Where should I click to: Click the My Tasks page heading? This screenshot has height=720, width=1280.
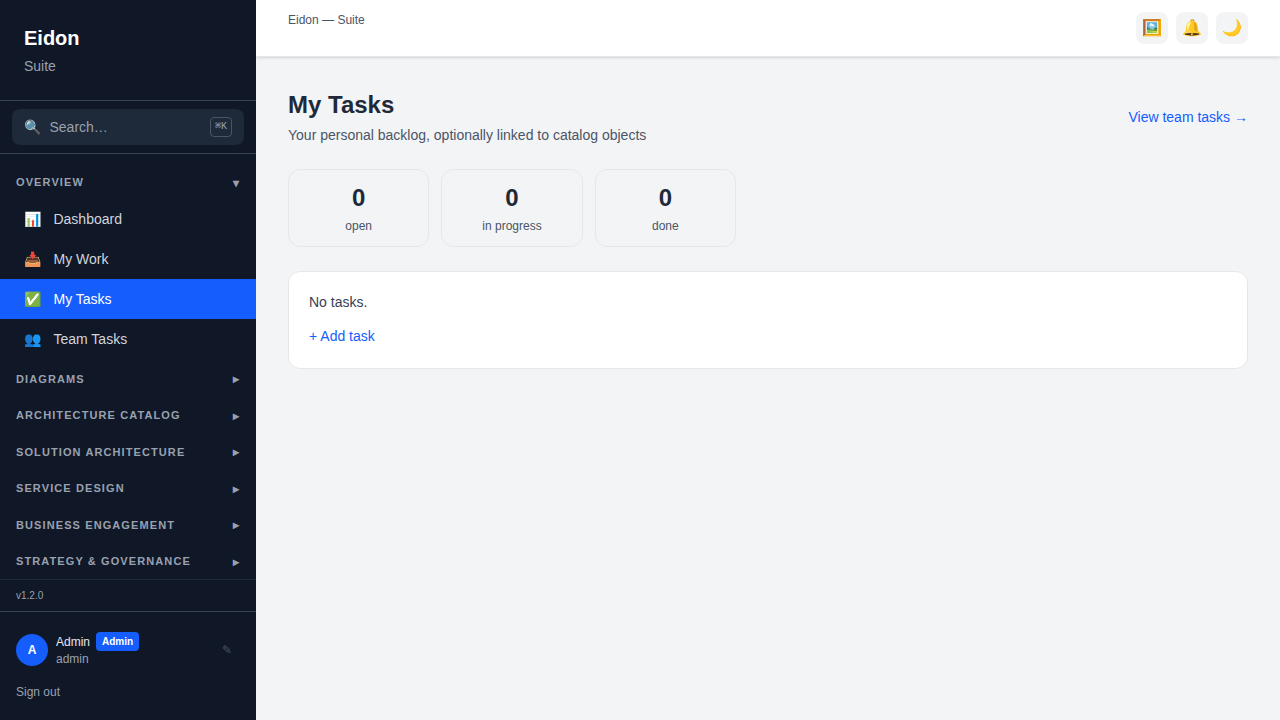(x=341, y=105)
